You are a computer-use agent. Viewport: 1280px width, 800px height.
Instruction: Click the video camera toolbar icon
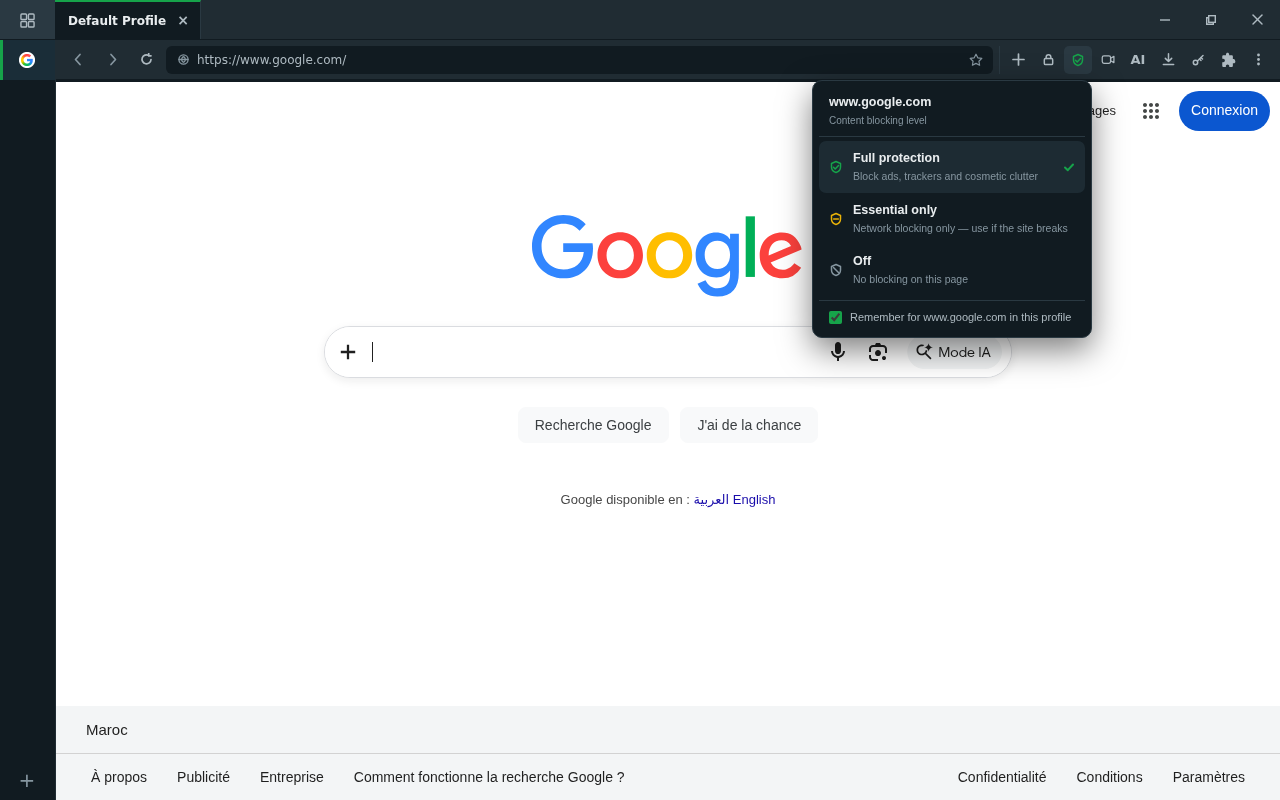click(x=1108, y=60)
